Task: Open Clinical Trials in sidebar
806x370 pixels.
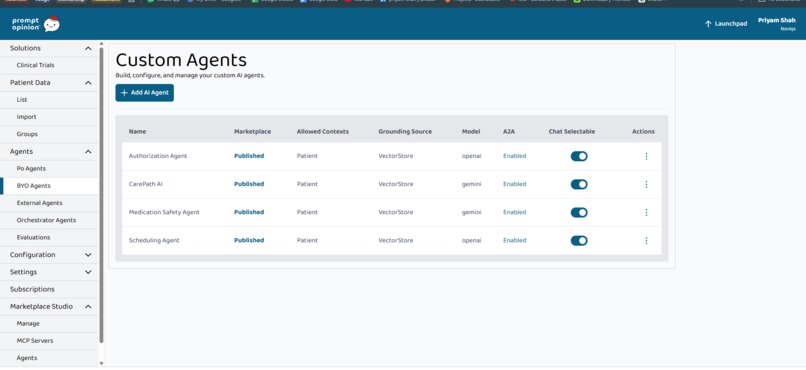Action: (35, 65)
